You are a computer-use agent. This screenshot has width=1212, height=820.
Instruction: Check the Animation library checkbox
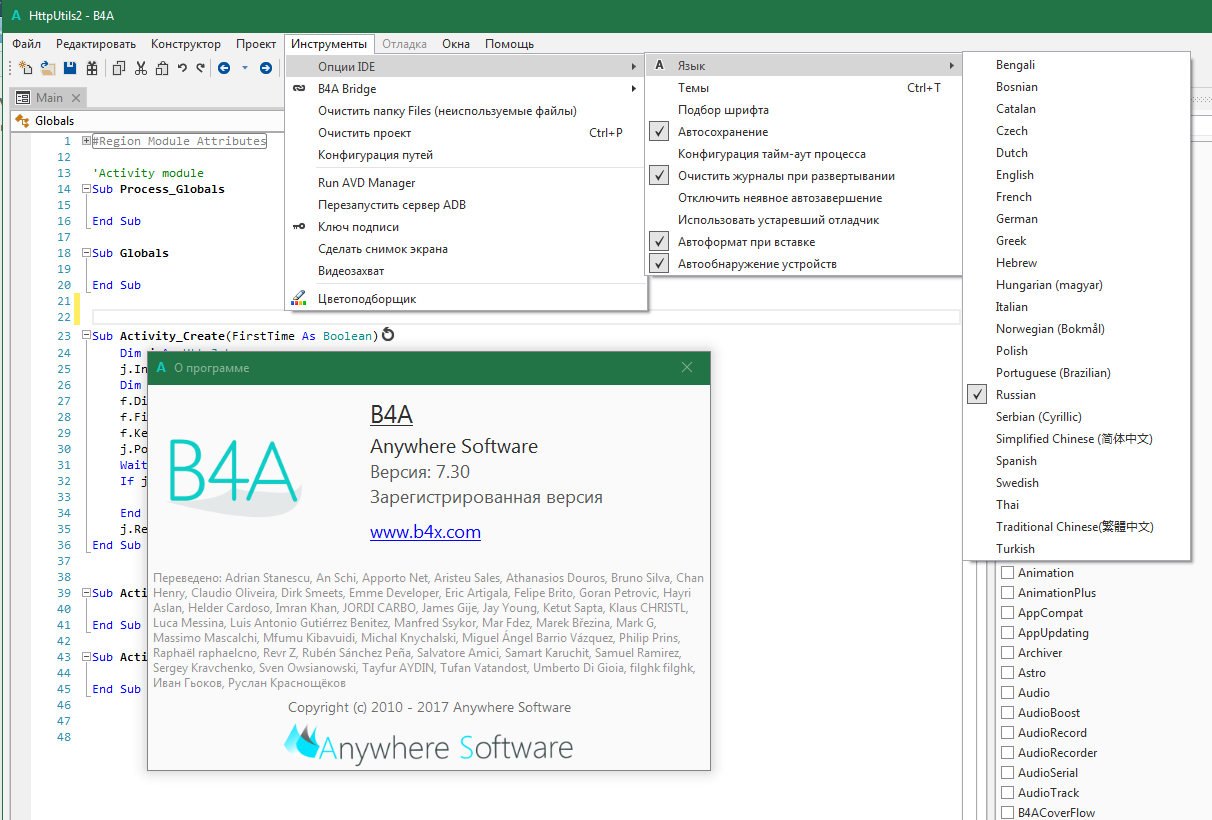[x=1008, y=573]
